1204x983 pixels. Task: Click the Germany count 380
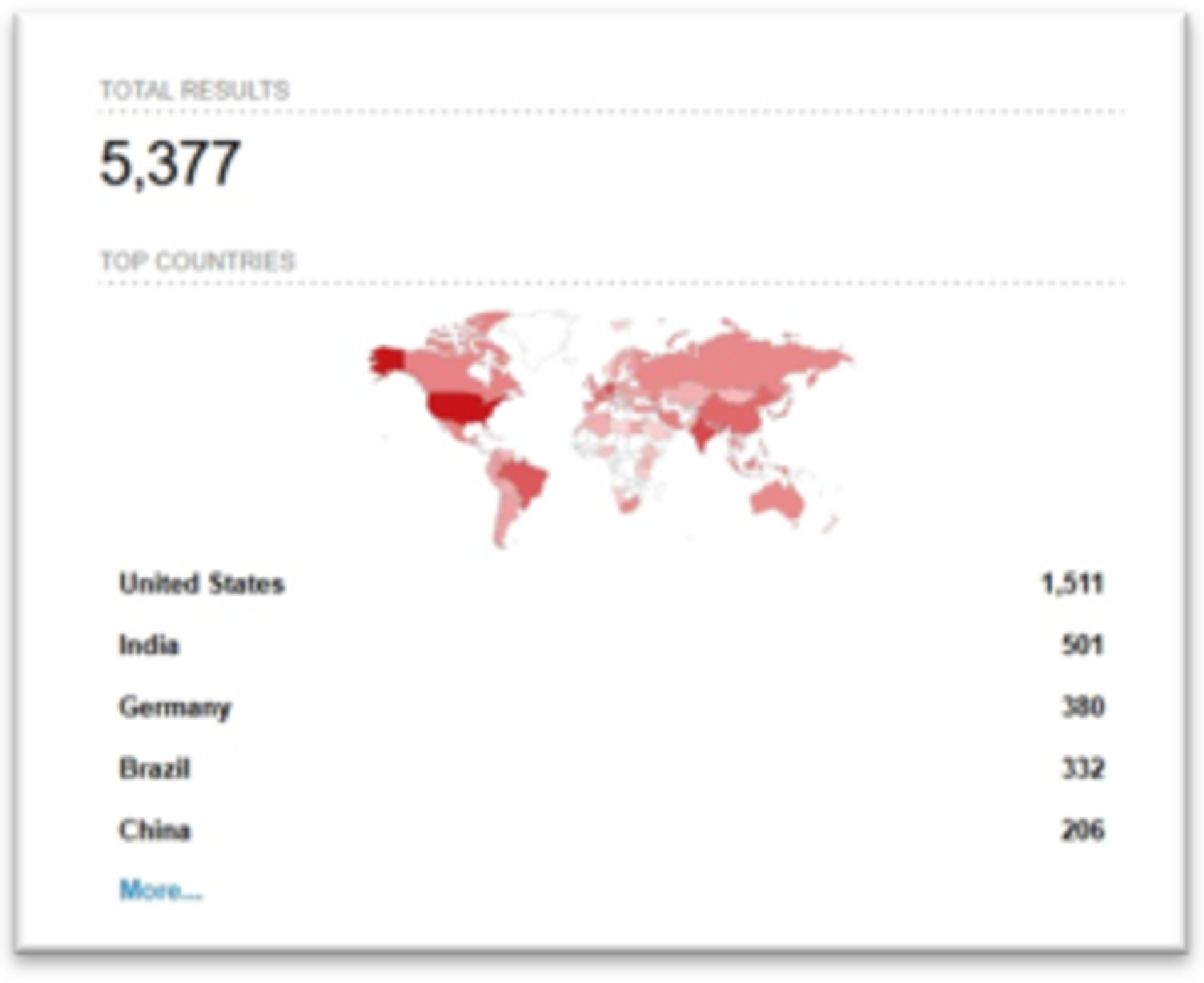(1082, 707)
